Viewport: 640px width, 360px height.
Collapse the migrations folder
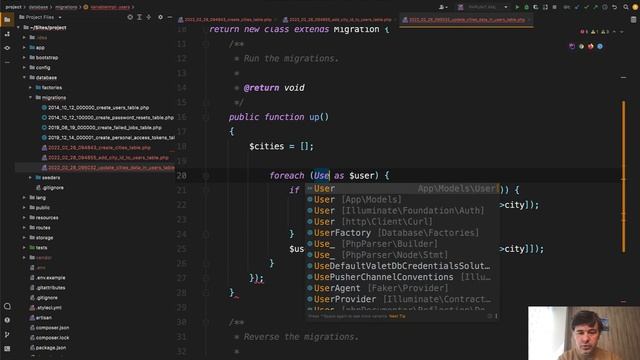tap(30, 98)
